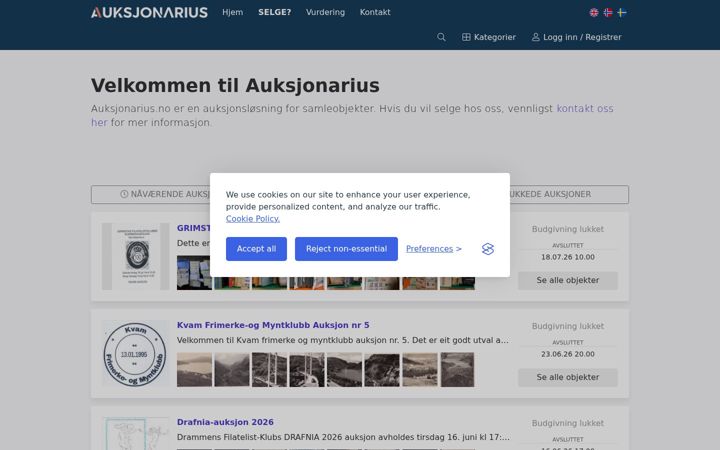The image size is (720, 450).
Task: Open SELGE? menu item
Action: [275, 12]
